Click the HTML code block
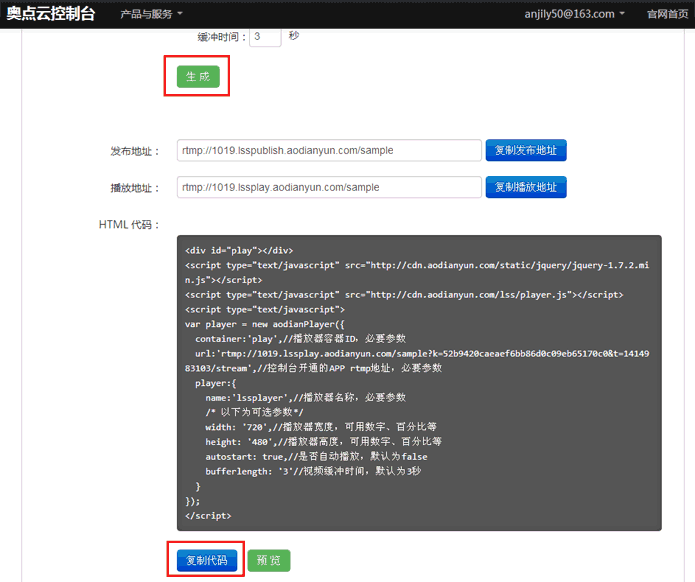This screenshot has width=695, height=582. [x=419, y=383]
